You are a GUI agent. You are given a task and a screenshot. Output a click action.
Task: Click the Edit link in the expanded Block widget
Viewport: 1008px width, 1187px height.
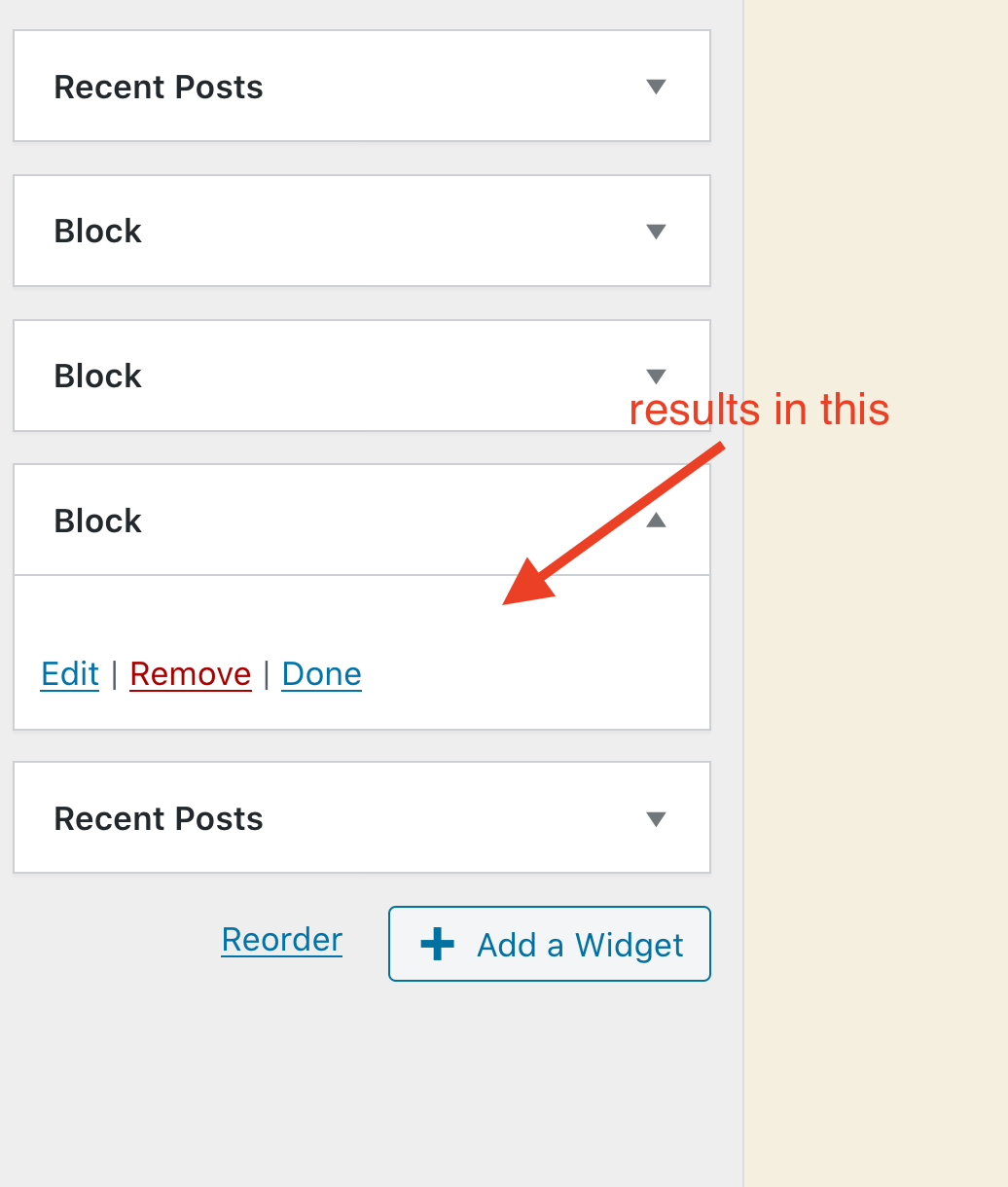click(x=69, y=673)
